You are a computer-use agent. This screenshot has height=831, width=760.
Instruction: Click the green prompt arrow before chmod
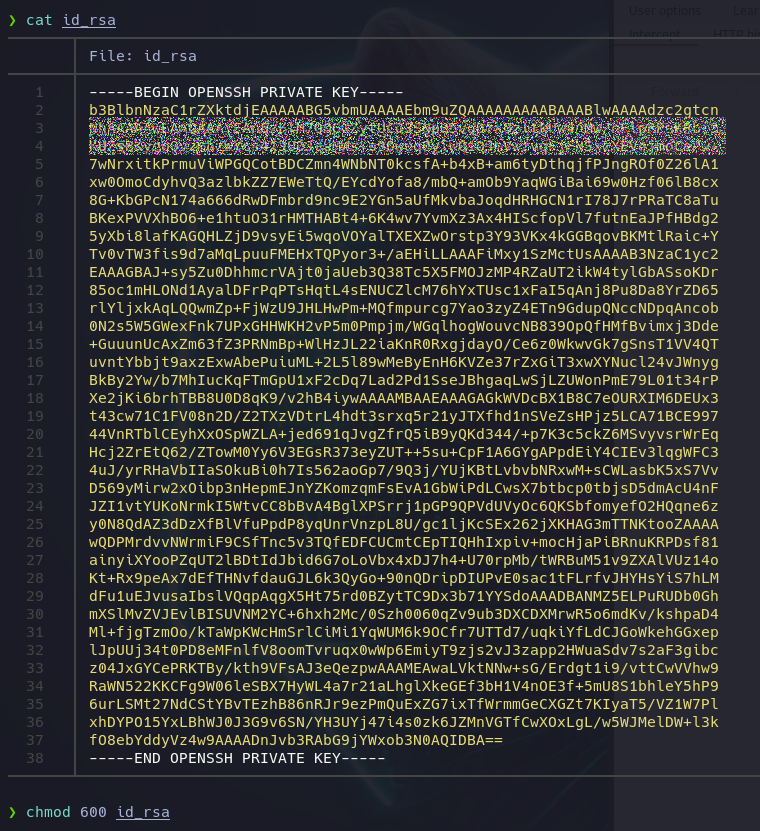point(12,812)
